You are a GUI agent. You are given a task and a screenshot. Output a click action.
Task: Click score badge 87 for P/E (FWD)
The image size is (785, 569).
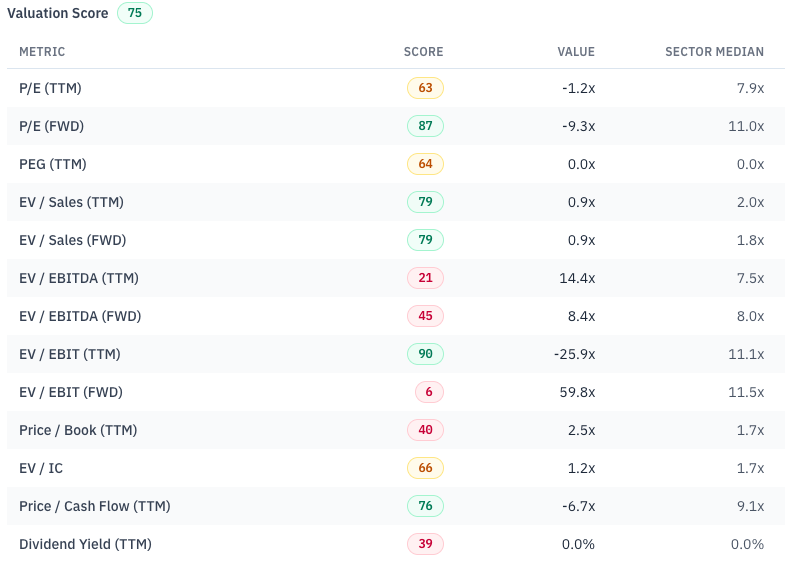425,126
